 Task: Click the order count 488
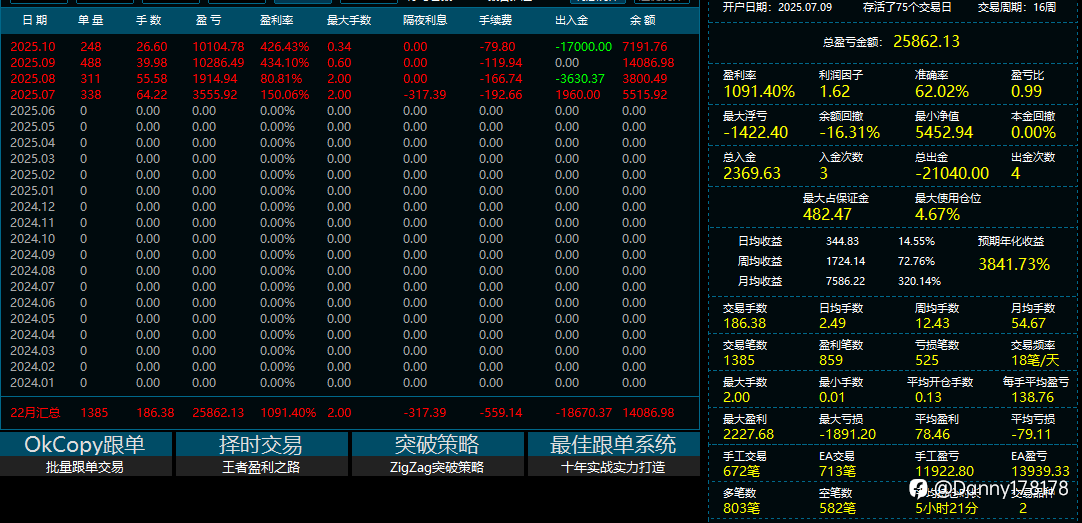(x=90, y=63)
